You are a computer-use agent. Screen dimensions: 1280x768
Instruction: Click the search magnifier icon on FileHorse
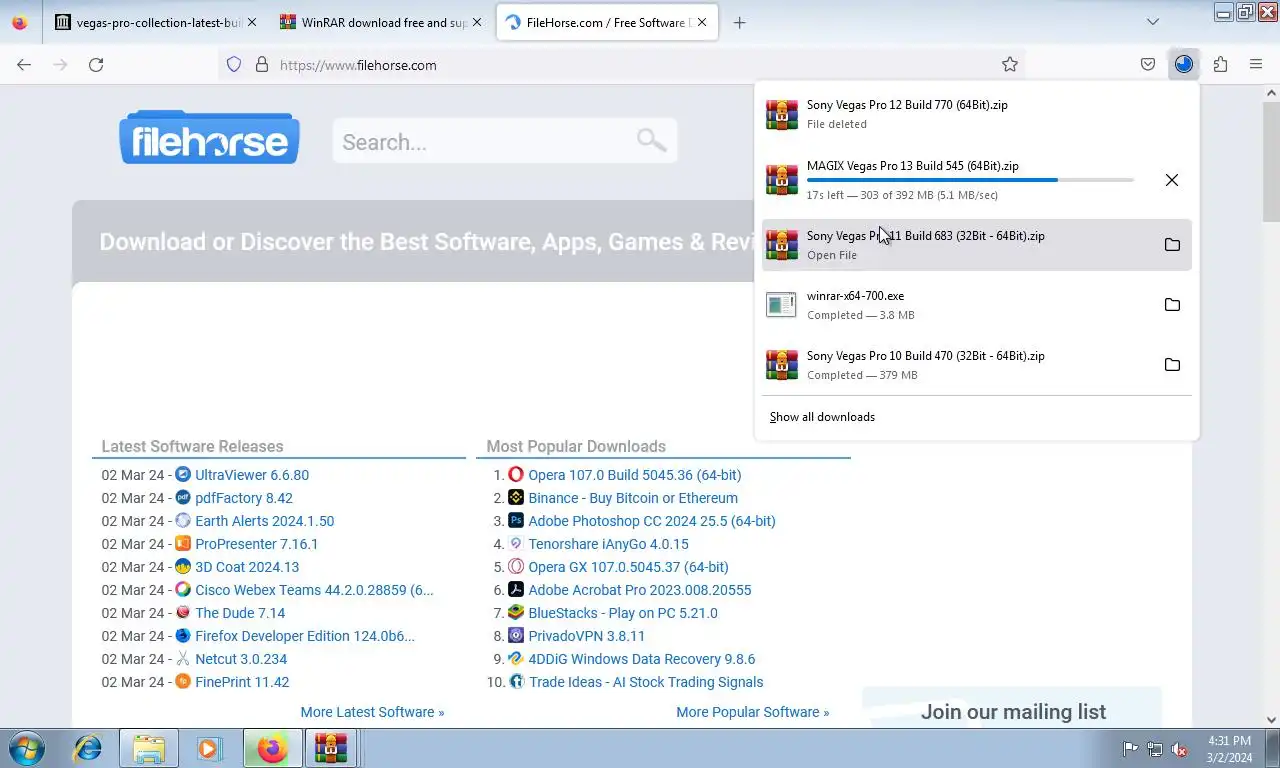[x=652, y=140]
